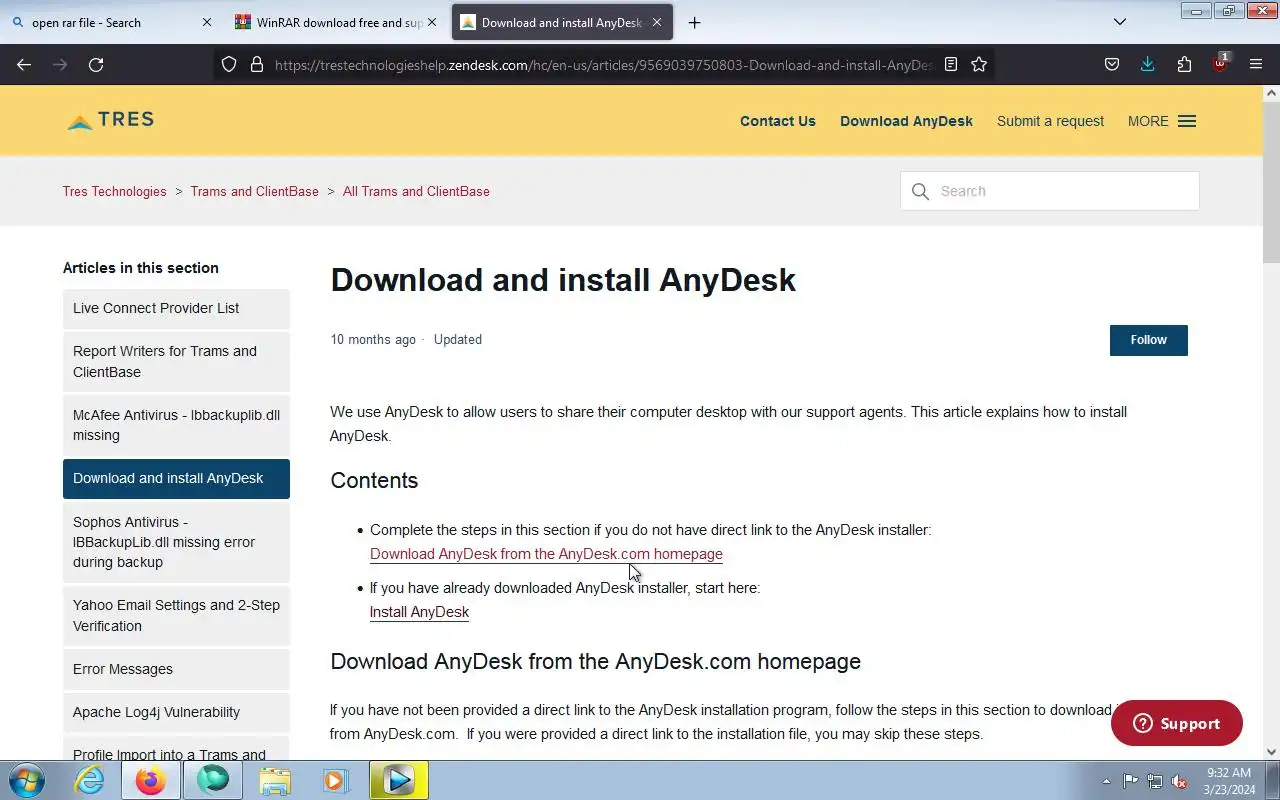The width and height of the screenshot is (1280, 800).
Task: Close the WinRAR download tab
Action: point(432,22)
